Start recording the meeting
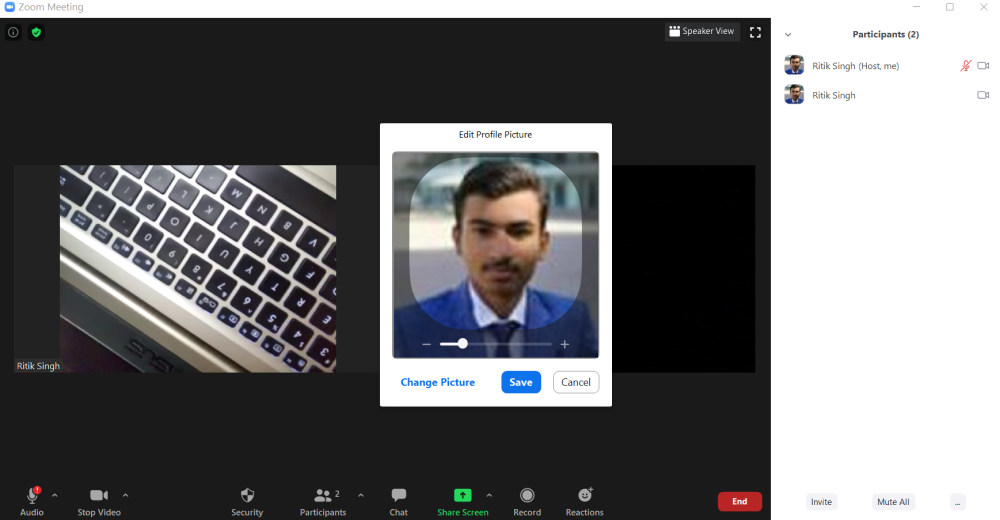Screen dimensions: 1000x520 [x=527, y=501]
